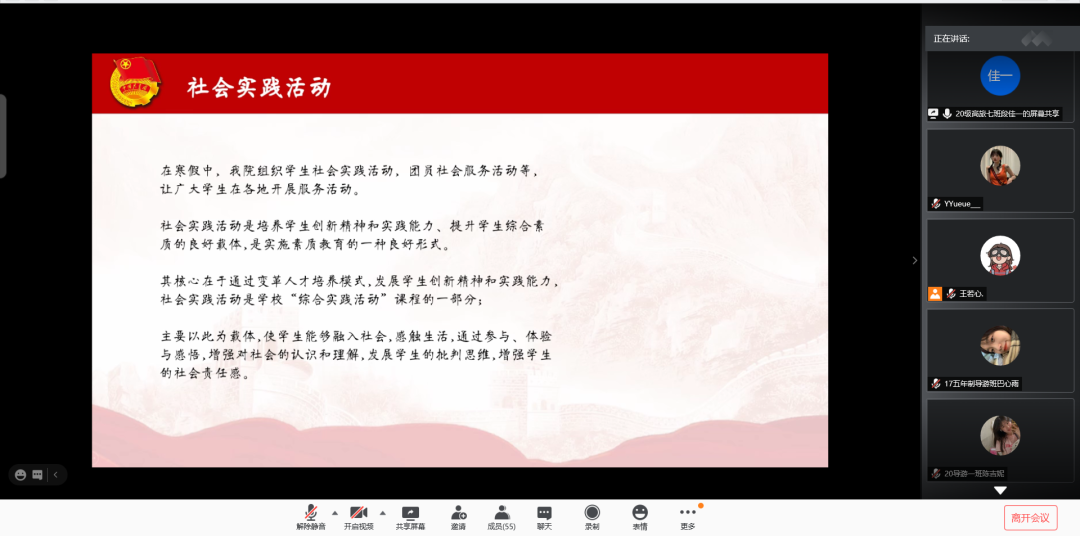
Task: Click the floating smiley emoji icon at bottom-left
Action: 21,475
